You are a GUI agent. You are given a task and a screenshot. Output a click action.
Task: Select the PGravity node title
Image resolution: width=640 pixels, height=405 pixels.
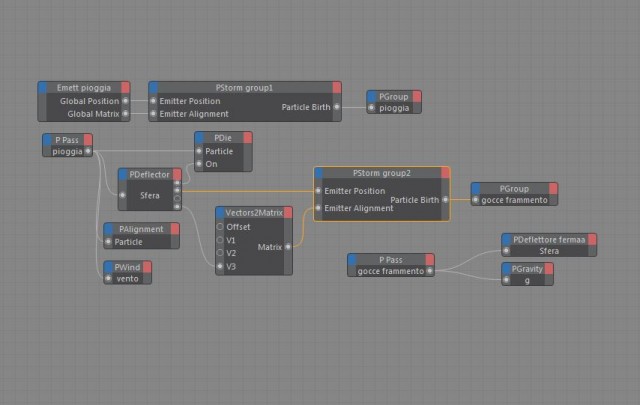tap(527, 269)
